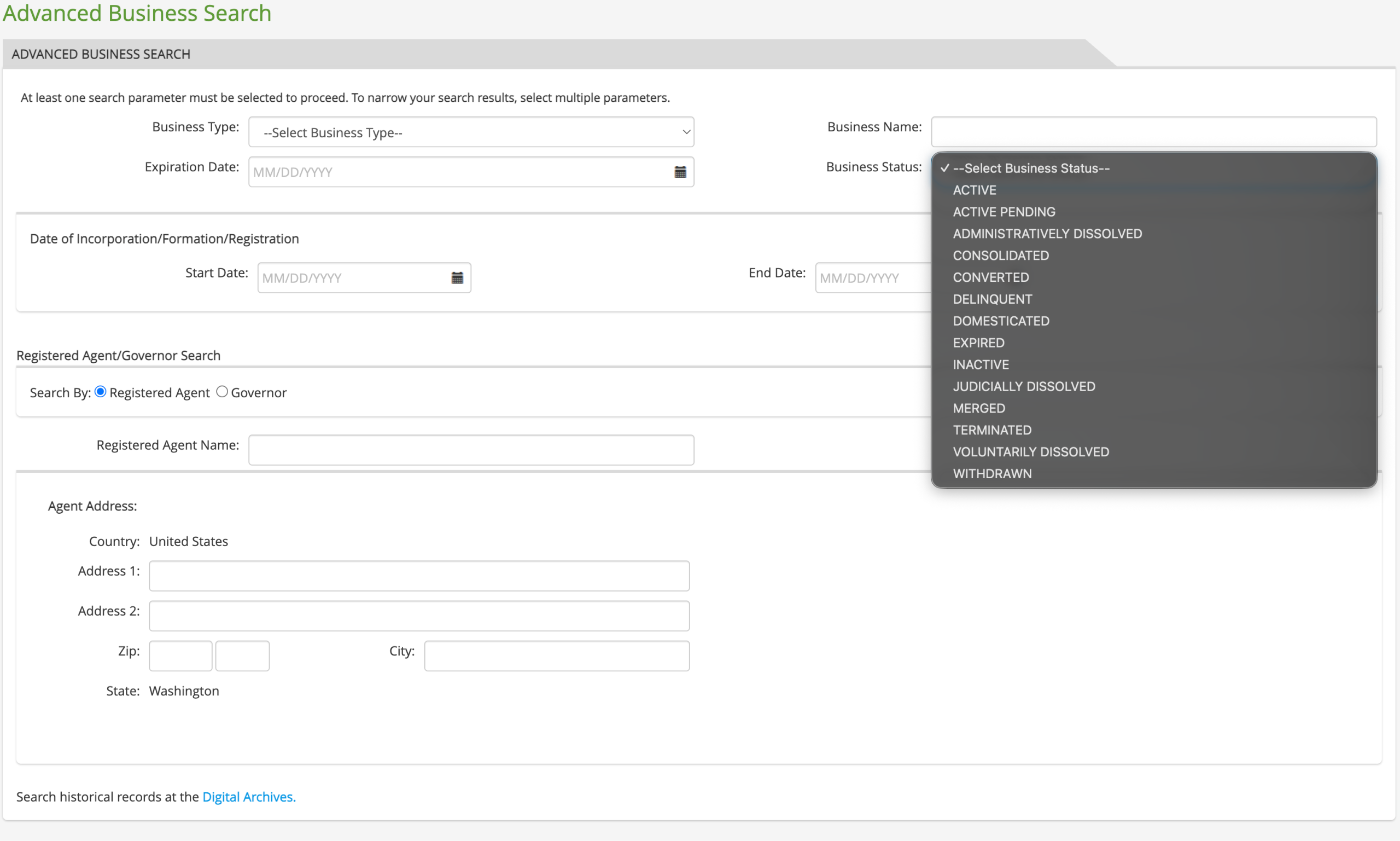
Task: Choose DELINQUENT business status
Action: [x=1154, y=299]
